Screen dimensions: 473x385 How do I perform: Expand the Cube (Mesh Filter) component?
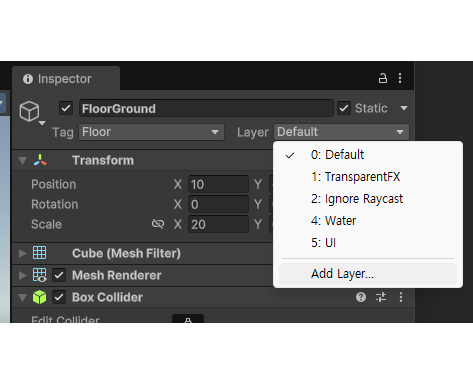coord(23,253)
